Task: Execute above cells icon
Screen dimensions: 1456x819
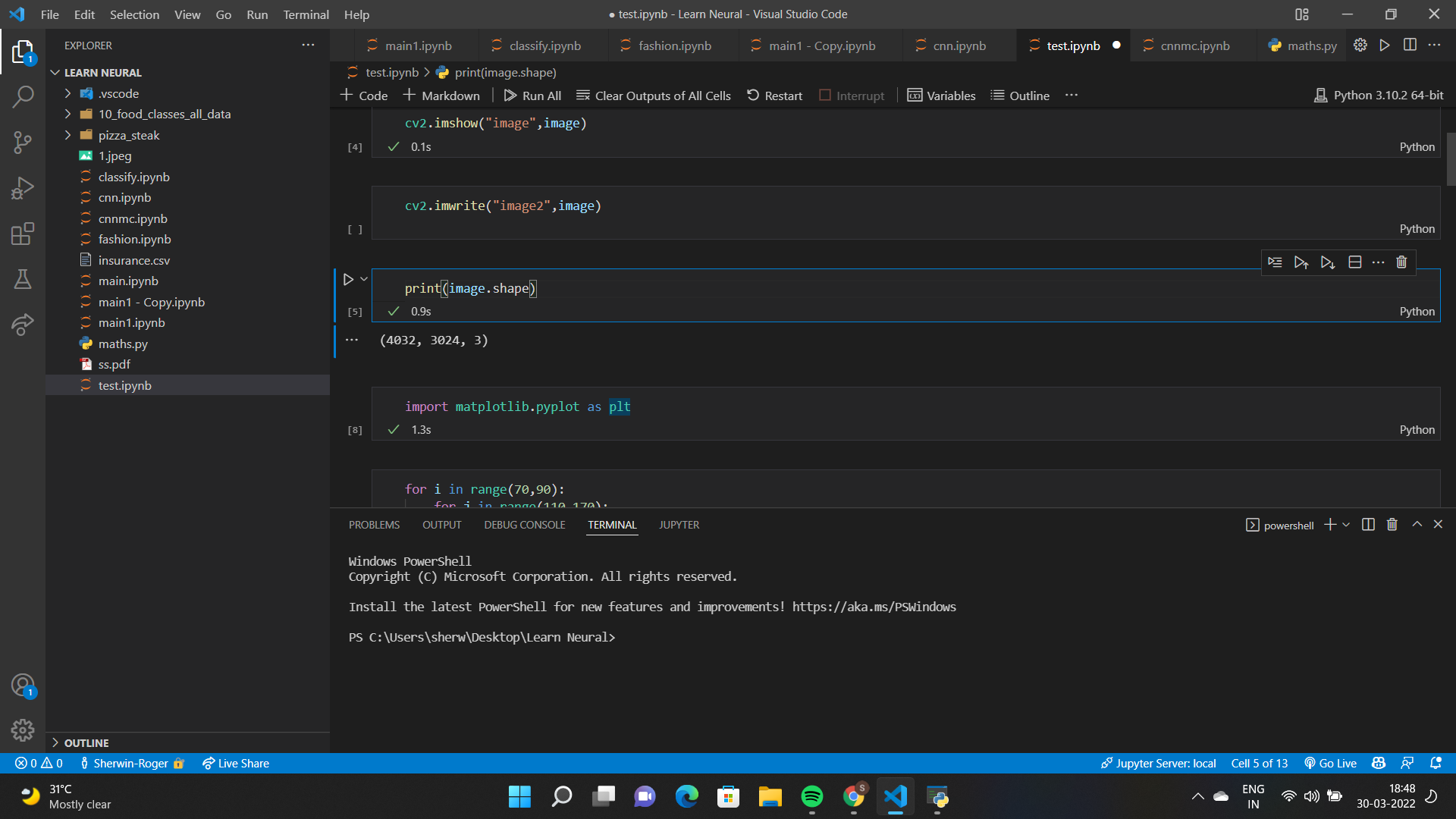Action: coord(1301,262)
